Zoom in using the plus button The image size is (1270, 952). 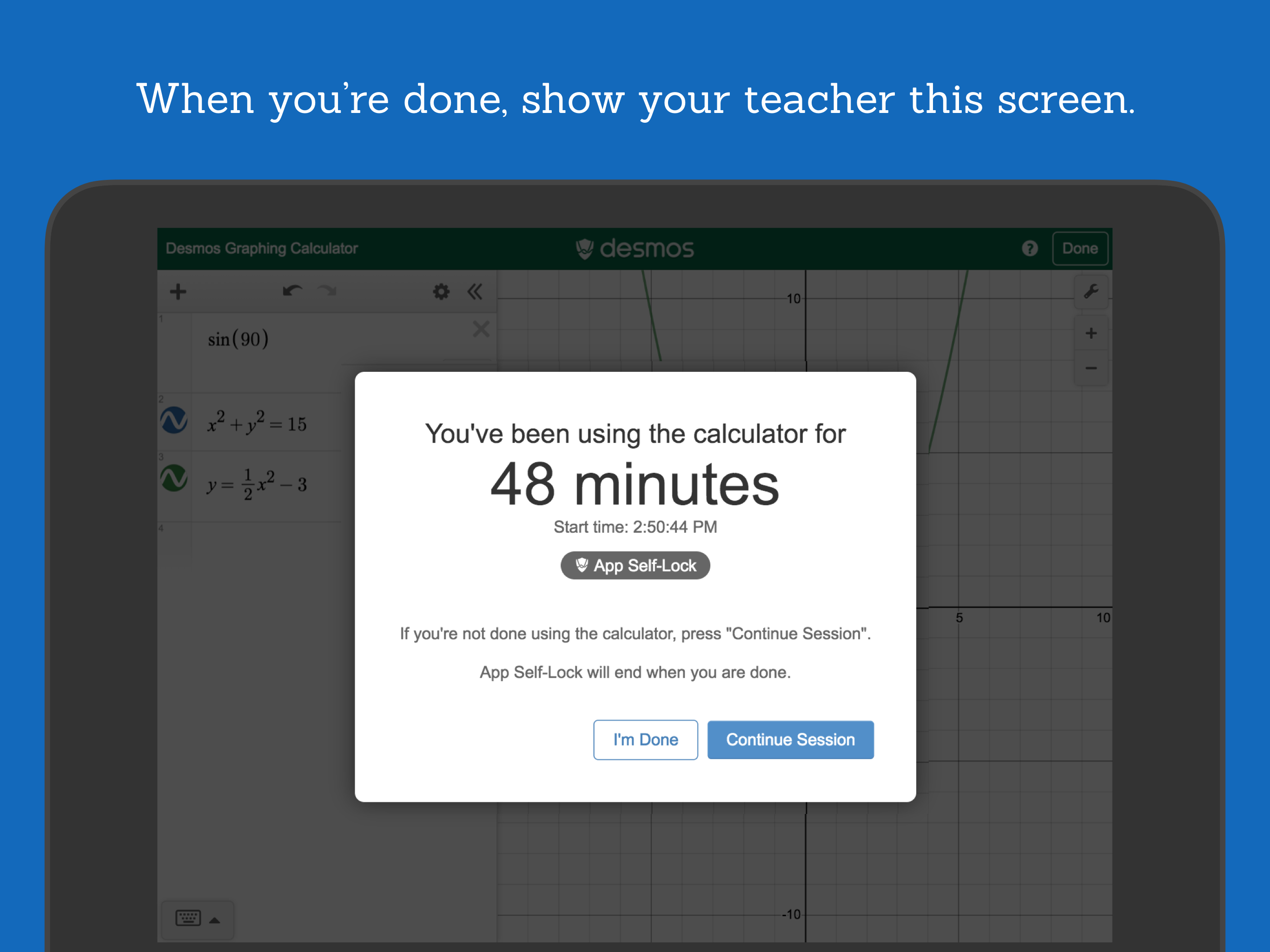click(1091, 333)
